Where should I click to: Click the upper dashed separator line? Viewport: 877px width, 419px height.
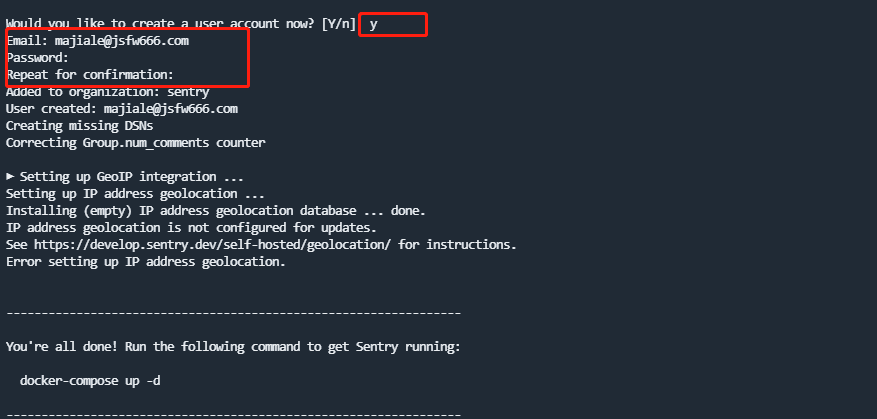tap(233, 313)
